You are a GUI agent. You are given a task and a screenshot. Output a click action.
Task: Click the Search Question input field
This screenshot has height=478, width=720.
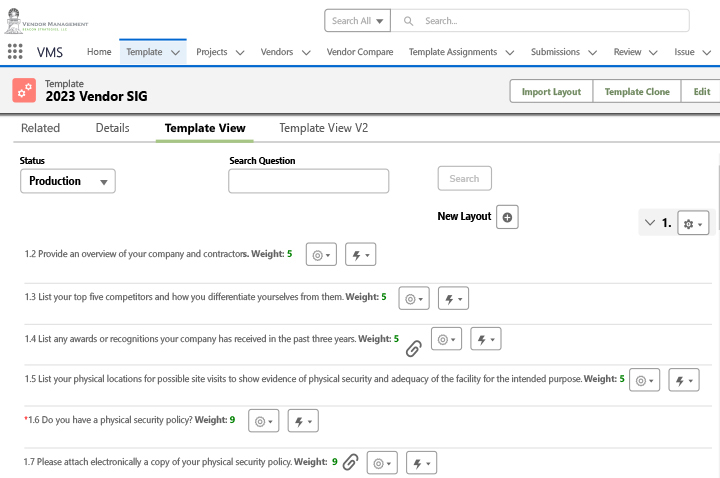click(x=308, y=181)
